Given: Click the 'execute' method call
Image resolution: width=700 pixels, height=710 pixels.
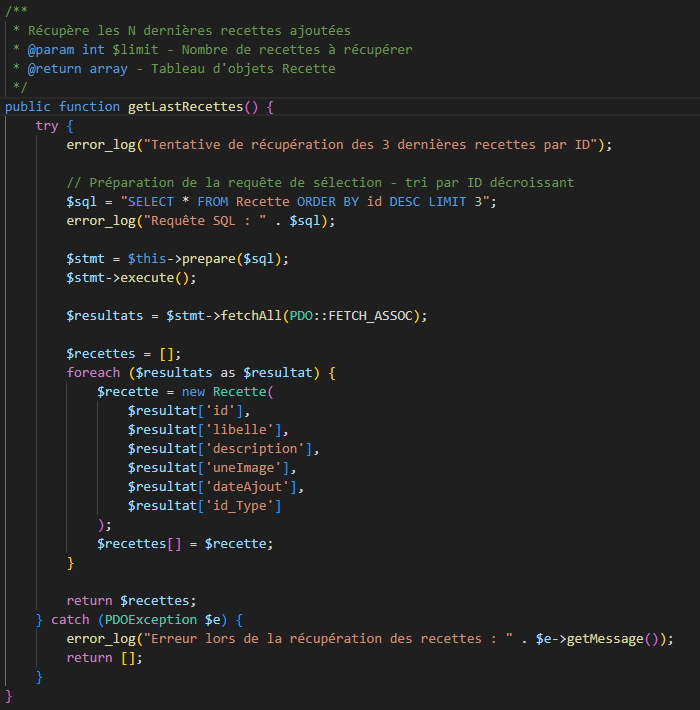Looking at the screenshot, I should coord(147,278).
